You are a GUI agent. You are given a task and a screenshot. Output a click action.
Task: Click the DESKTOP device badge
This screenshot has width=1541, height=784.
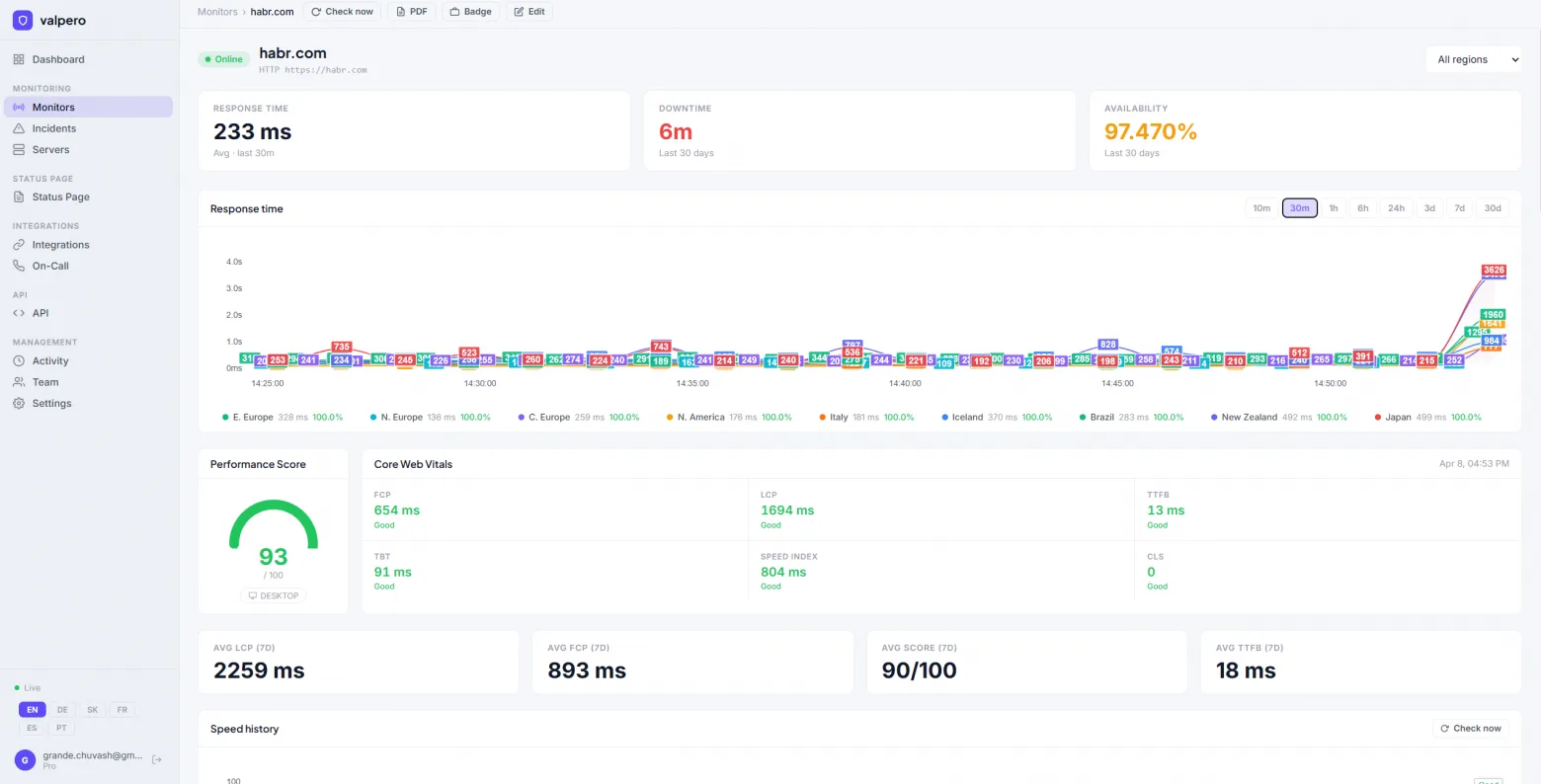click(x=274, y=596)
